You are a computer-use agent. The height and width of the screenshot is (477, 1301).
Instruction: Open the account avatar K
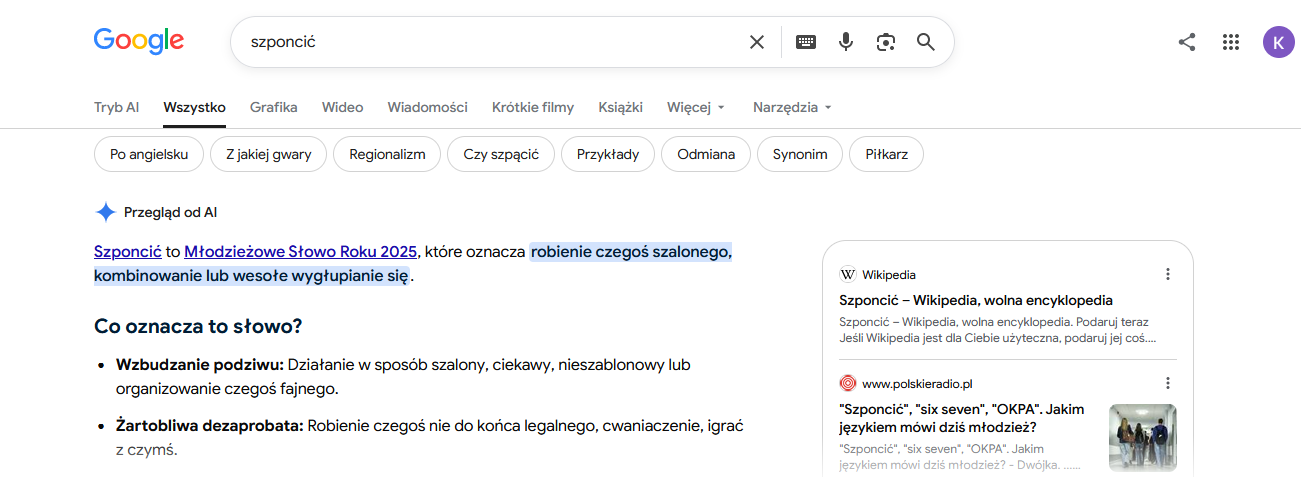pos(1279,42)
